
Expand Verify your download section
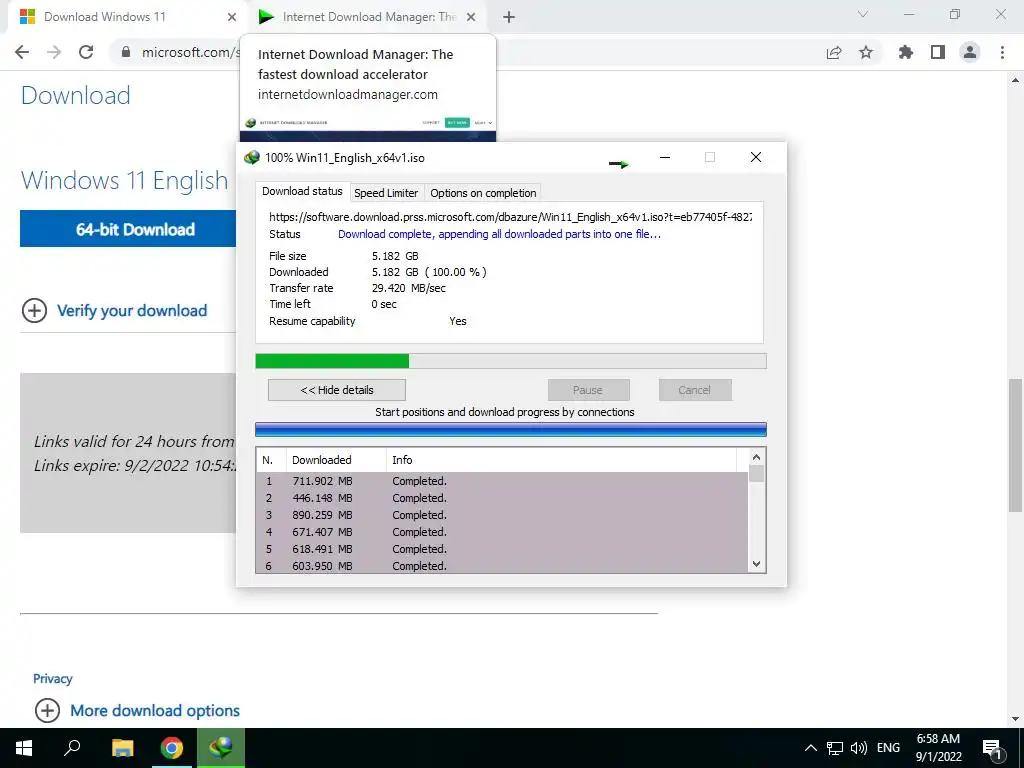click(115, 310)
